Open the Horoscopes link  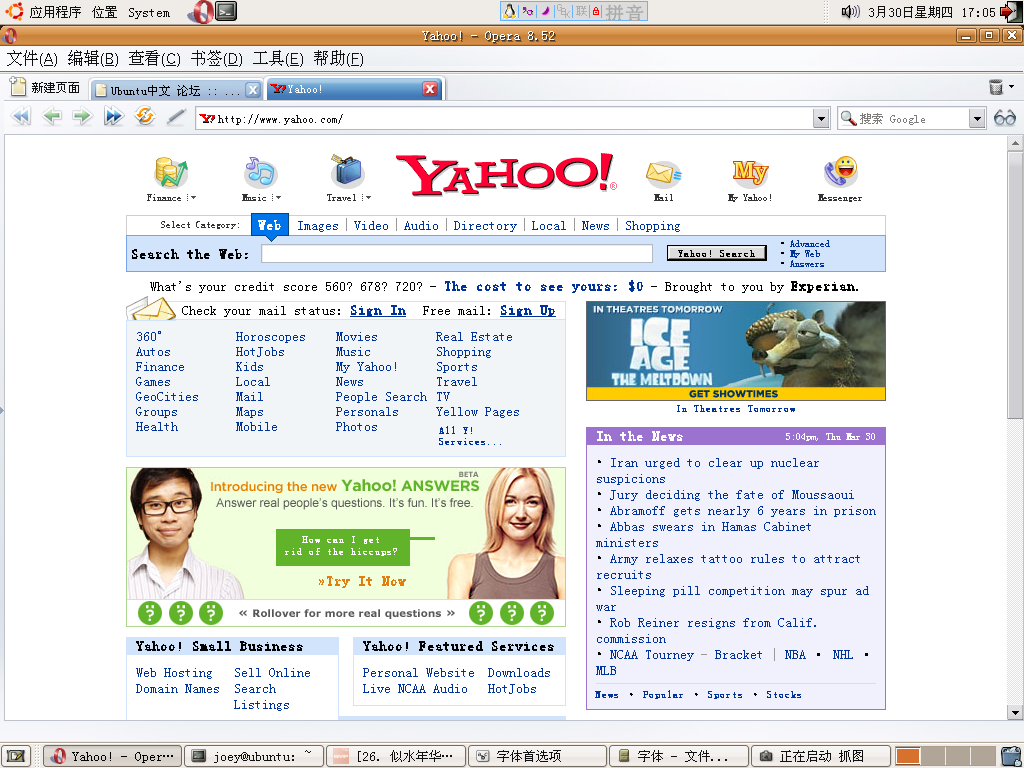(x=270, y=337)
